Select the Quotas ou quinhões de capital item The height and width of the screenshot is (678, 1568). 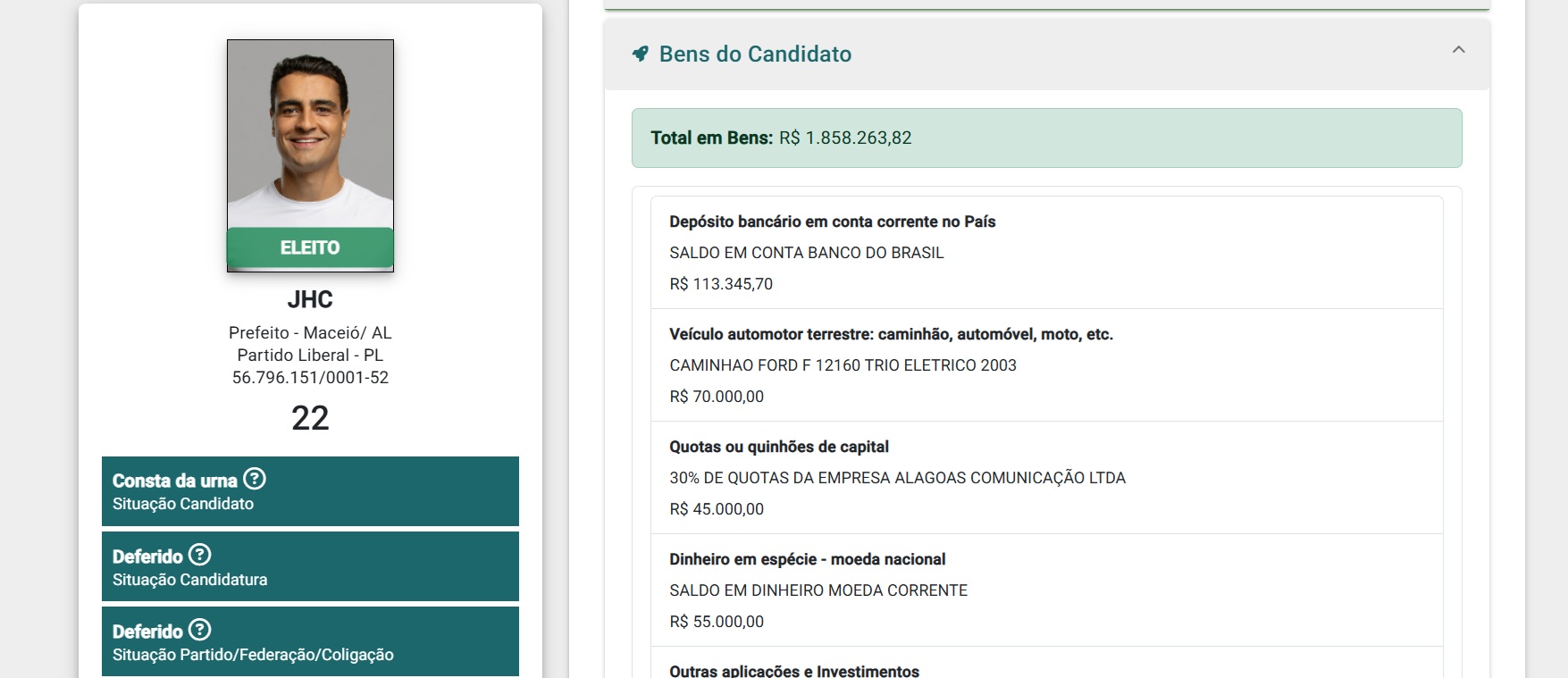pyautogui.click(x=1046, y=478)
